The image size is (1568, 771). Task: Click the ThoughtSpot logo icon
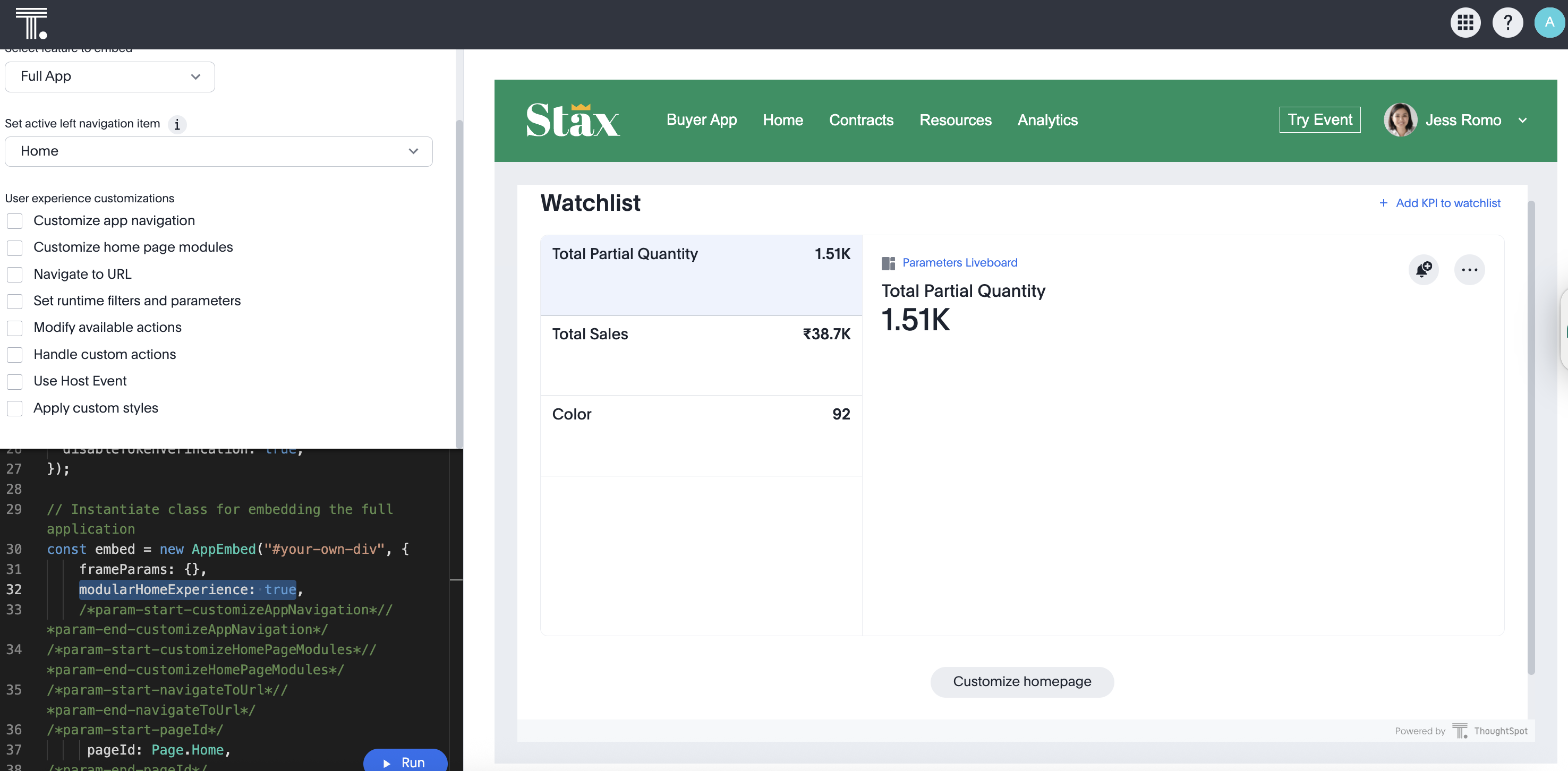coord(31,24)
